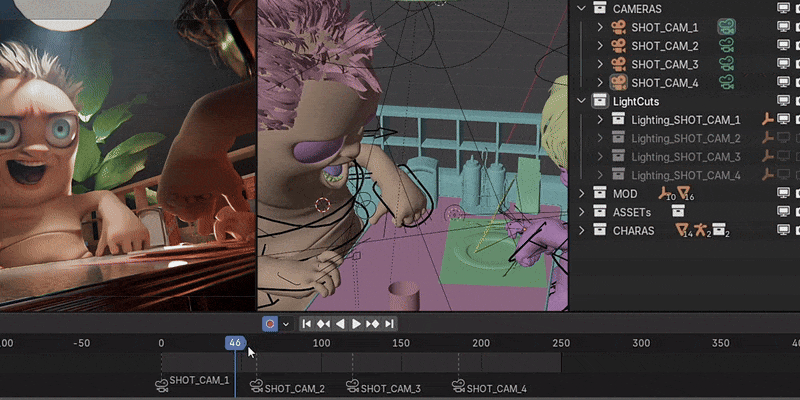Click the SHOT_CAM_2 timeline marker camera icon

256,386
